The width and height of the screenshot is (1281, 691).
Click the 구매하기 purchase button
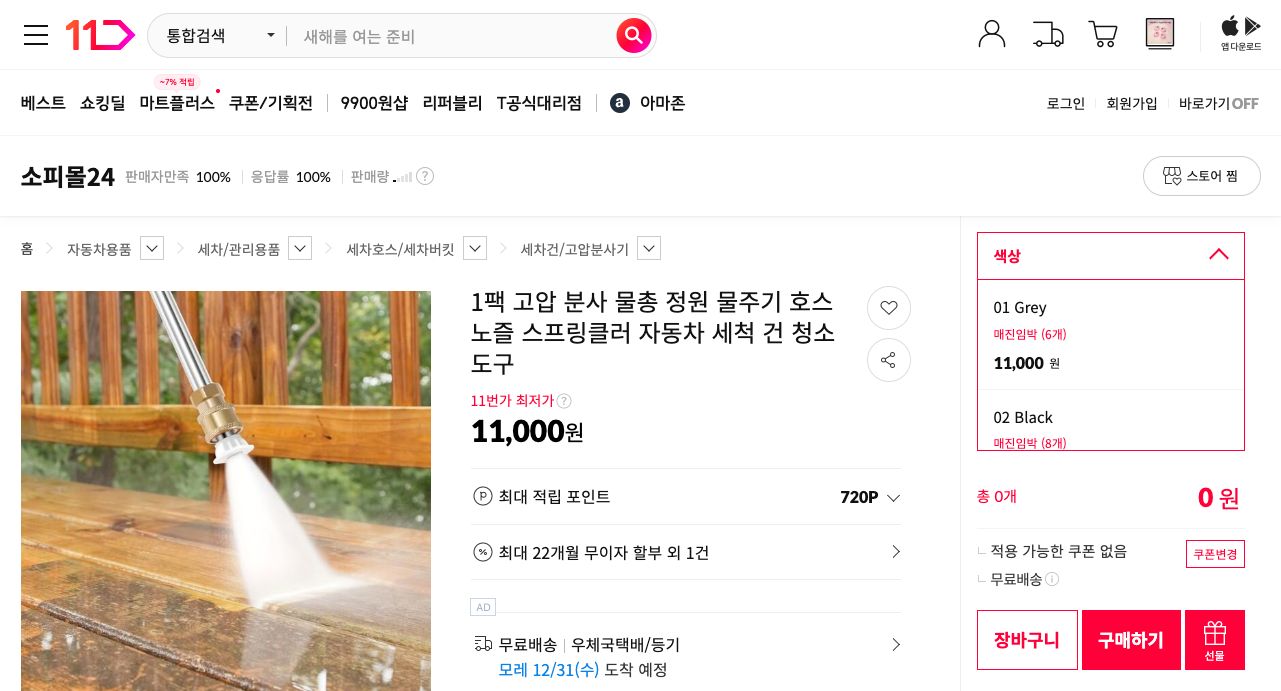click(1130, 640)
